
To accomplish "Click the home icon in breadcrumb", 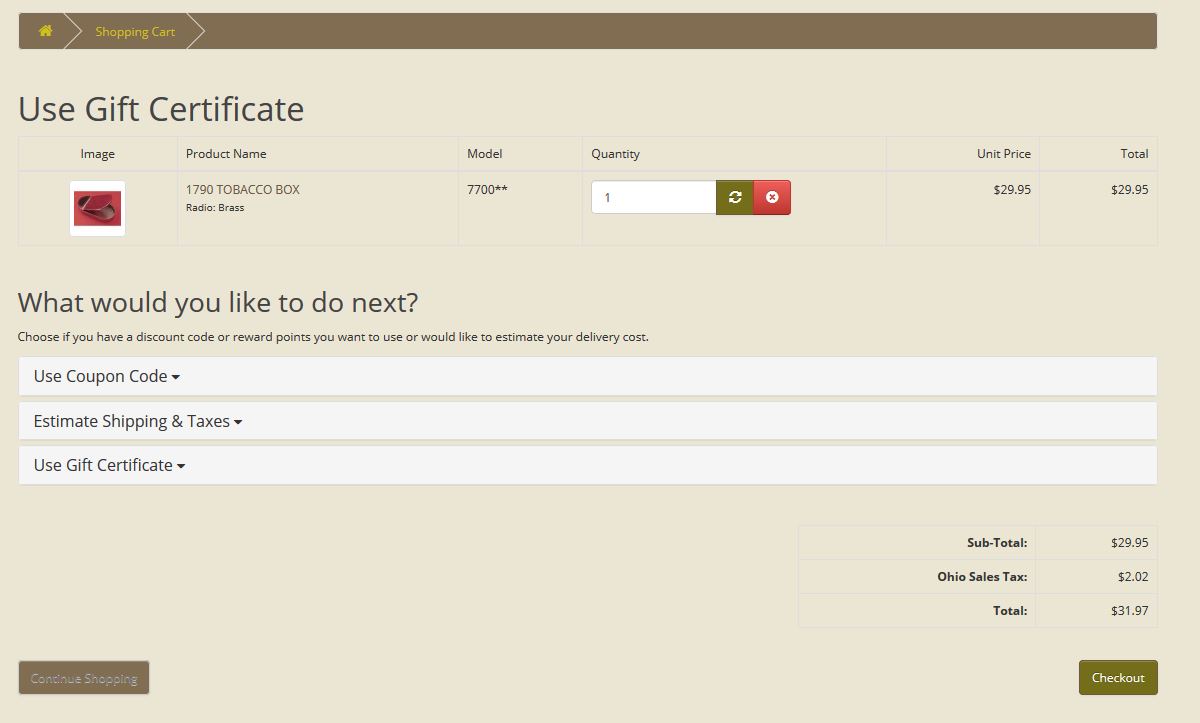I will 45,31.
